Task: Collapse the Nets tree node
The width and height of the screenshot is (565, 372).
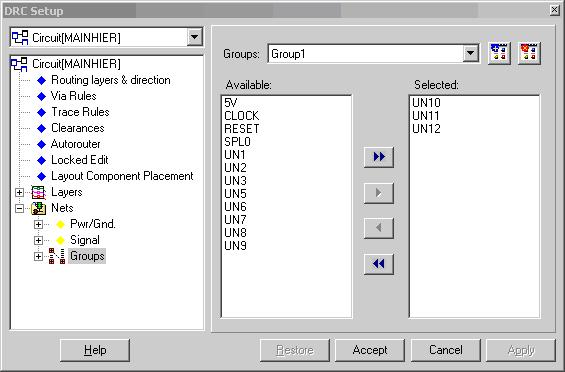Action: point(19,208)
